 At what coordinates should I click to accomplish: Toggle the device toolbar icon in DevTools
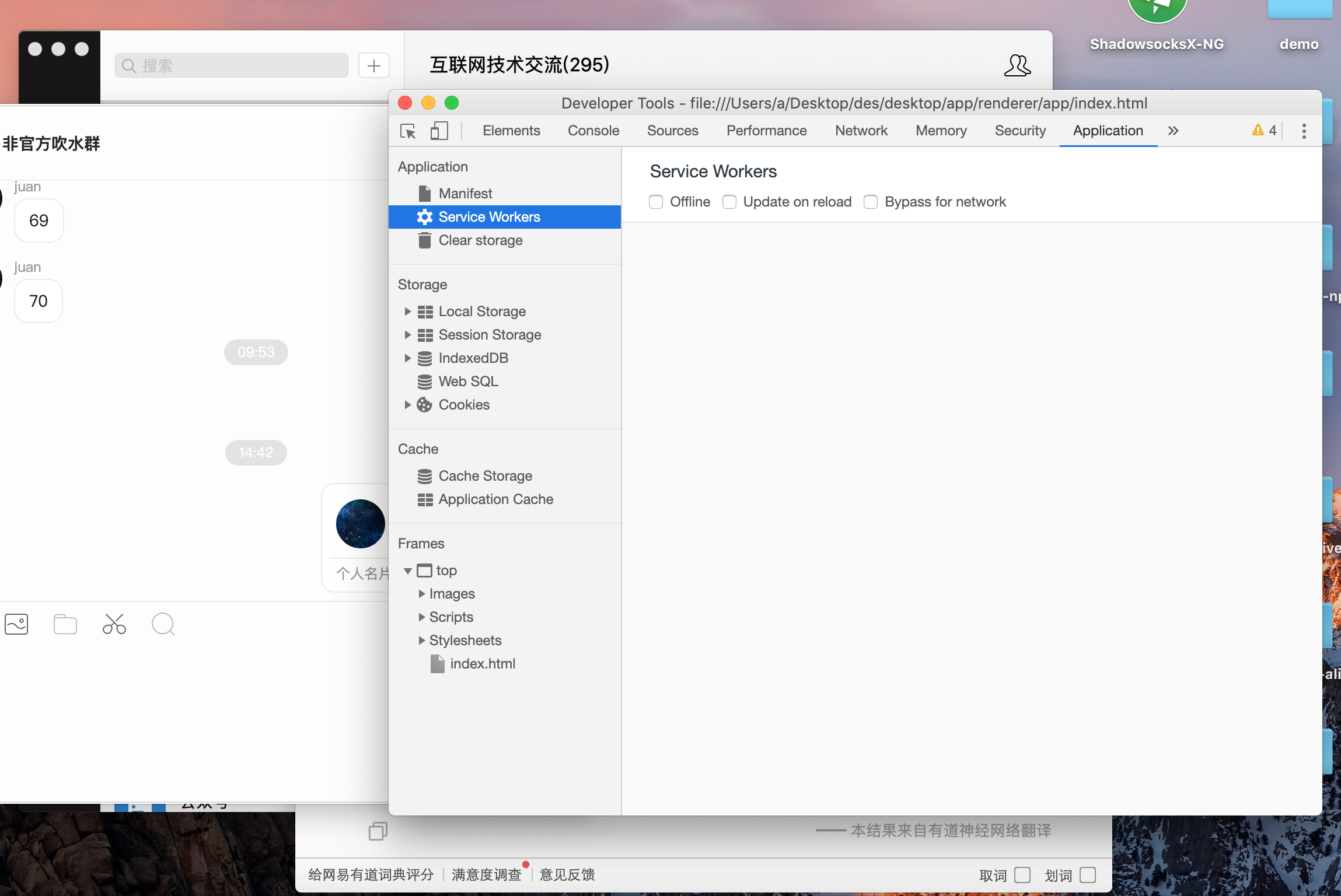point(438,131)
